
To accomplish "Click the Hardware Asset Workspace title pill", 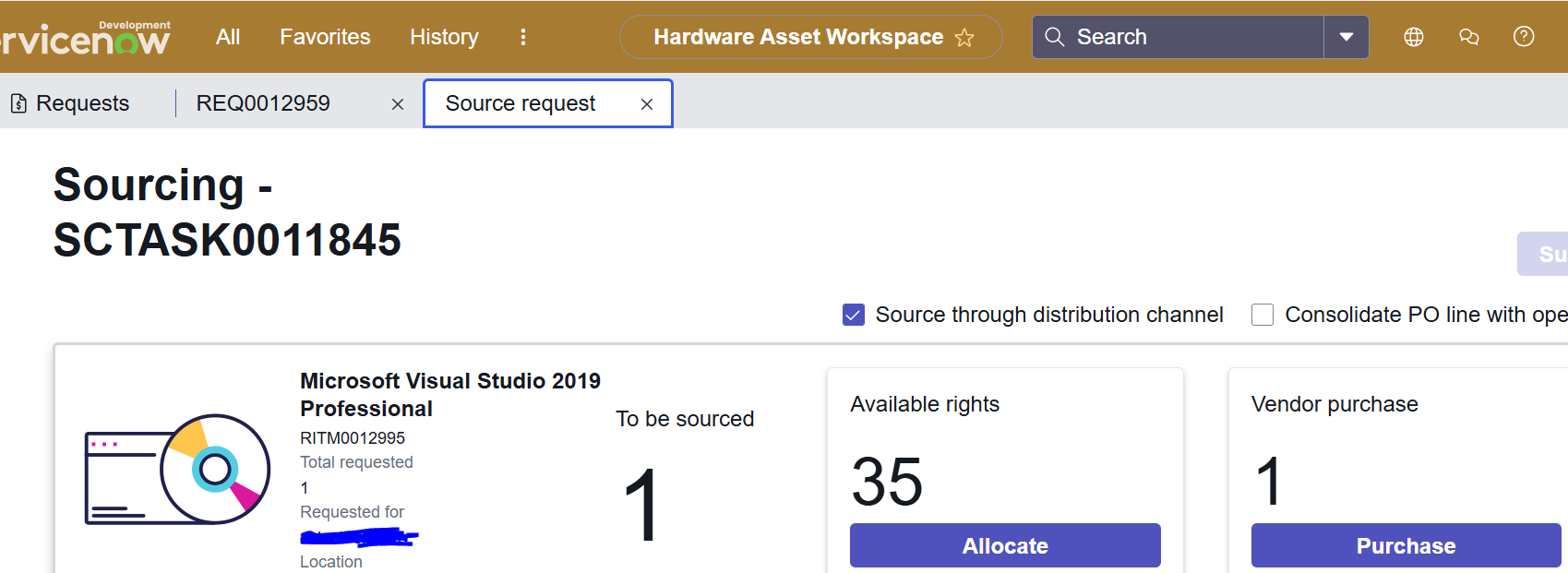I will (x=810, y=37).
